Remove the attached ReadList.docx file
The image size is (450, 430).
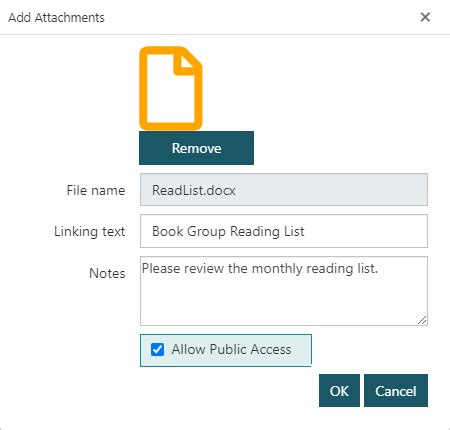[196, 148]
